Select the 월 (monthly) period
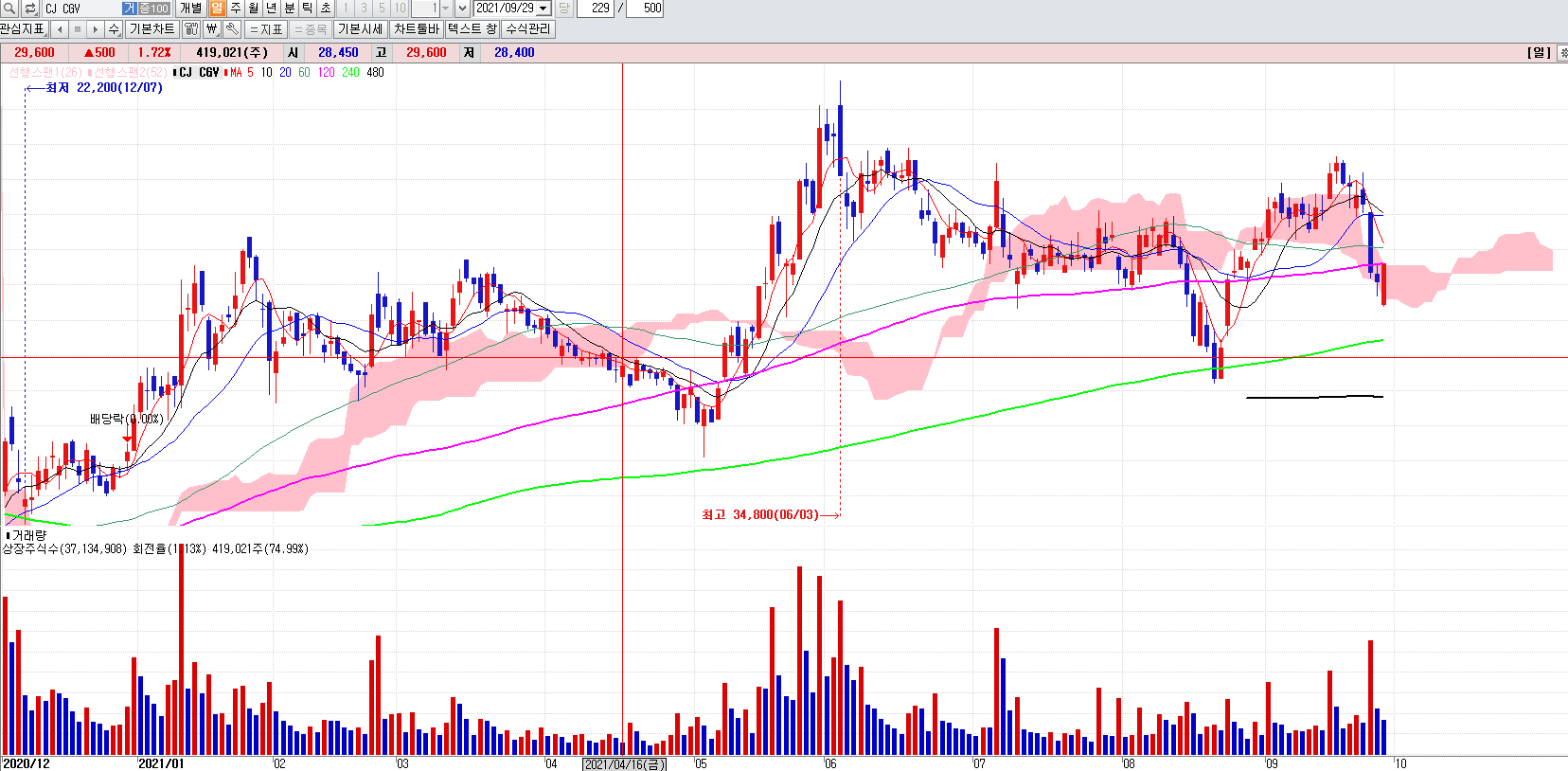 [254, 9]
